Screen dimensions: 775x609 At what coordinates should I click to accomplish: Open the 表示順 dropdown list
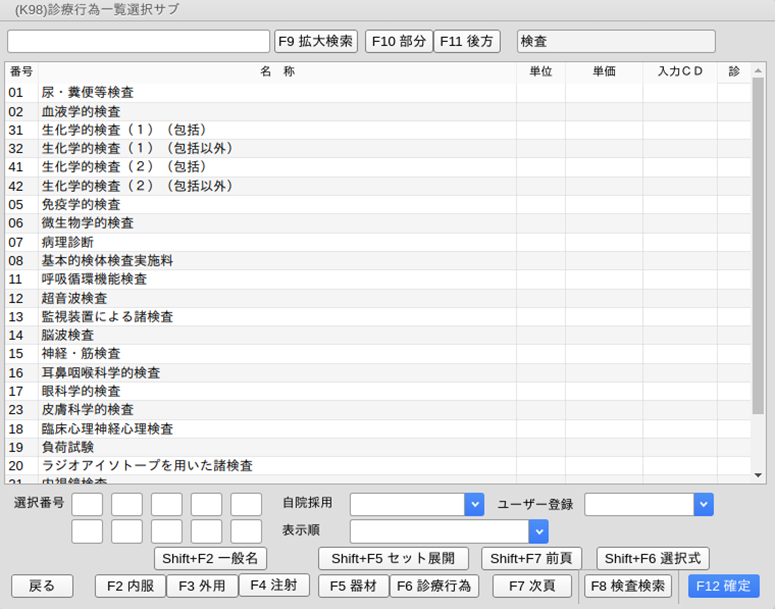click(538, 531)
